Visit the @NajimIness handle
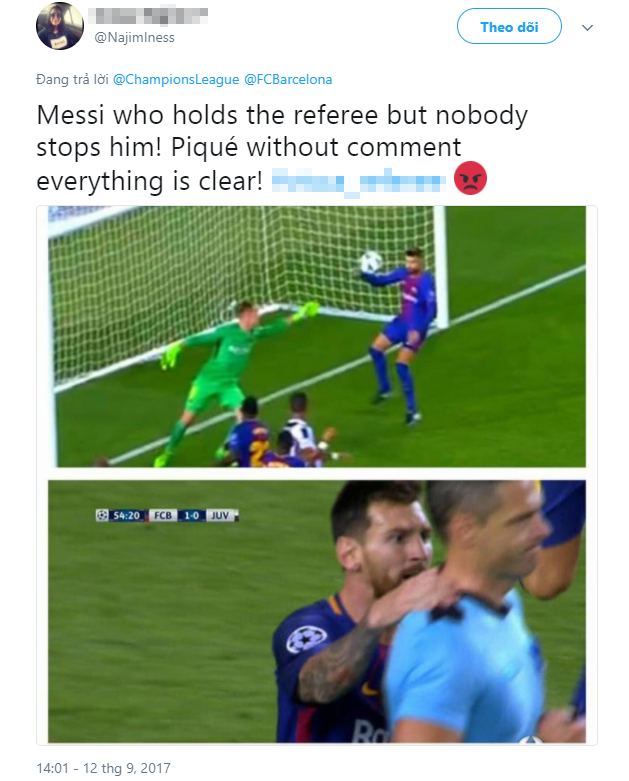Image resolution: width=629 pixels, height=781 pixels. (134, 37)
